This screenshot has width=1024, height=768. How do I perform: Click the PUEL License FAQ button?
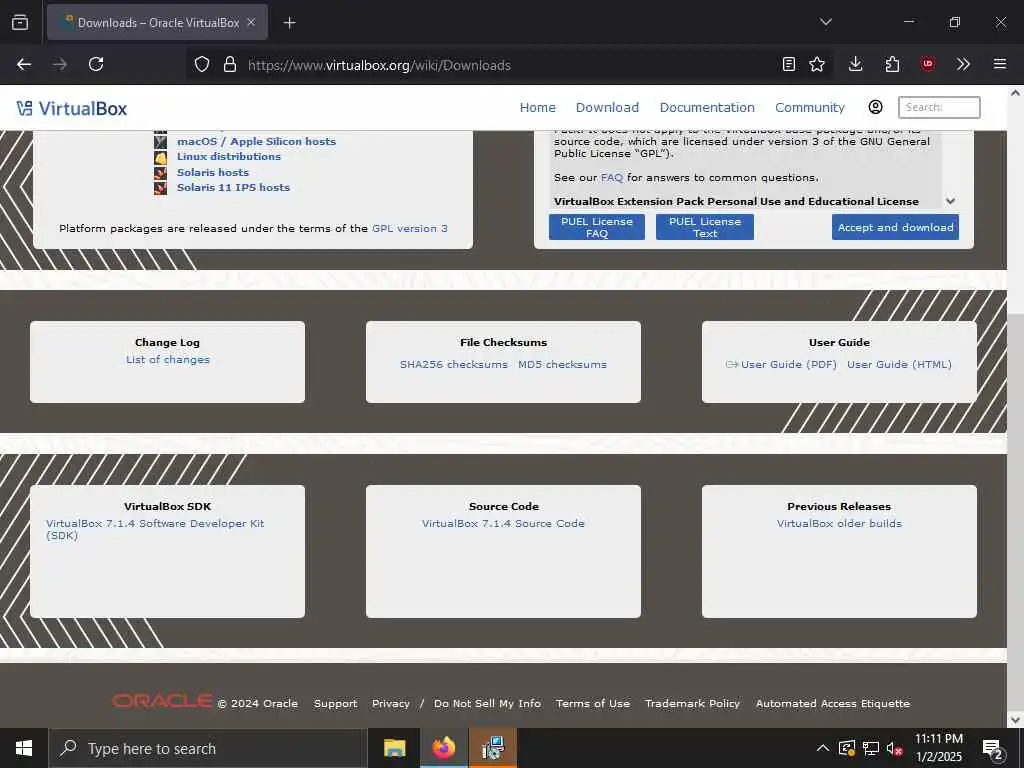596,227
